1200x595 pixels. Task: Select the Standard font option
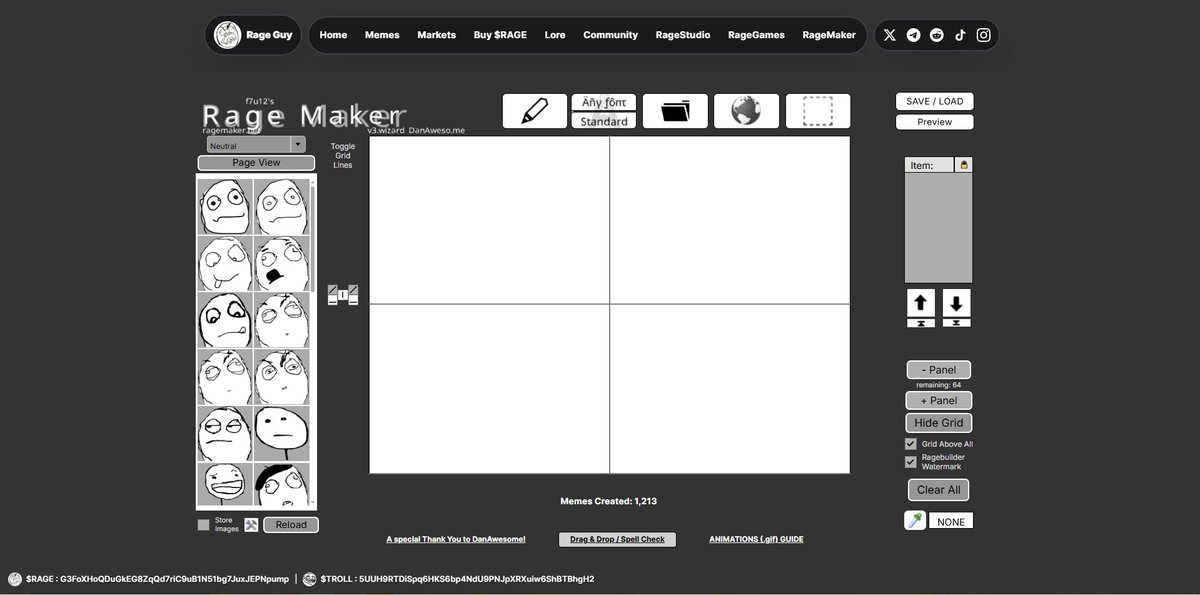604,121
